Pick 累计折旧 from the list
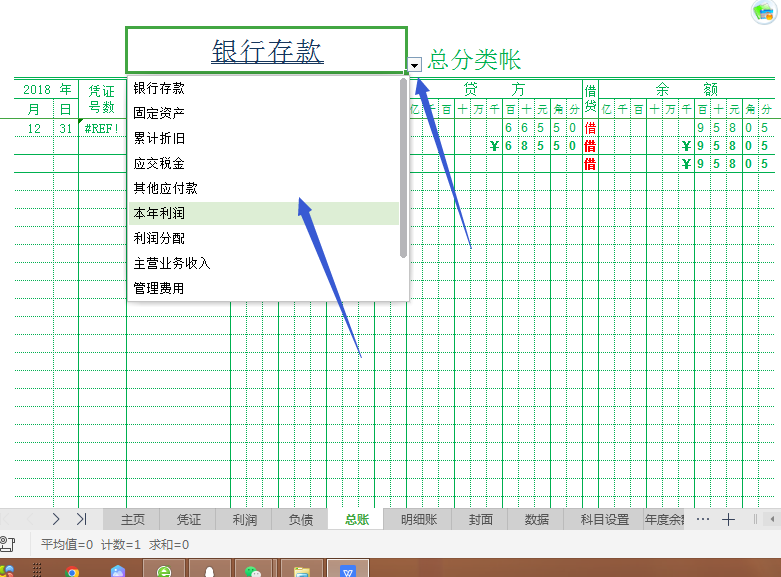 tap(263, 138)
